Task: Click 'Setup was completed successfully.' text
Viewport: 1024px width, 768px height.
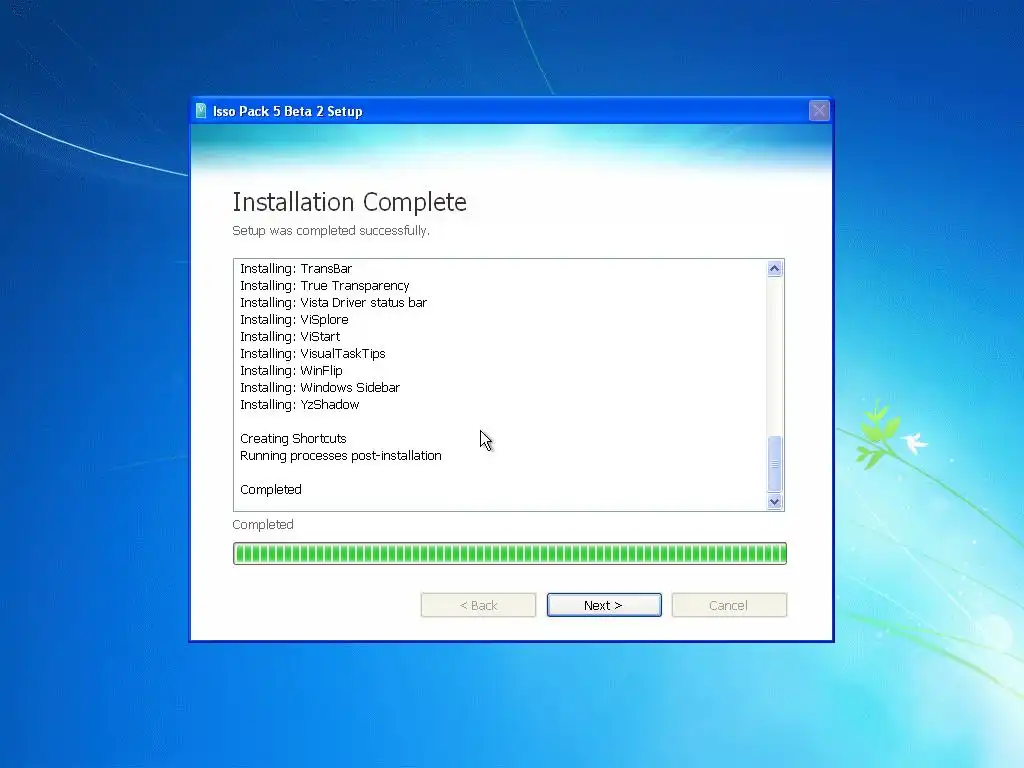Action: coord(331,231)
